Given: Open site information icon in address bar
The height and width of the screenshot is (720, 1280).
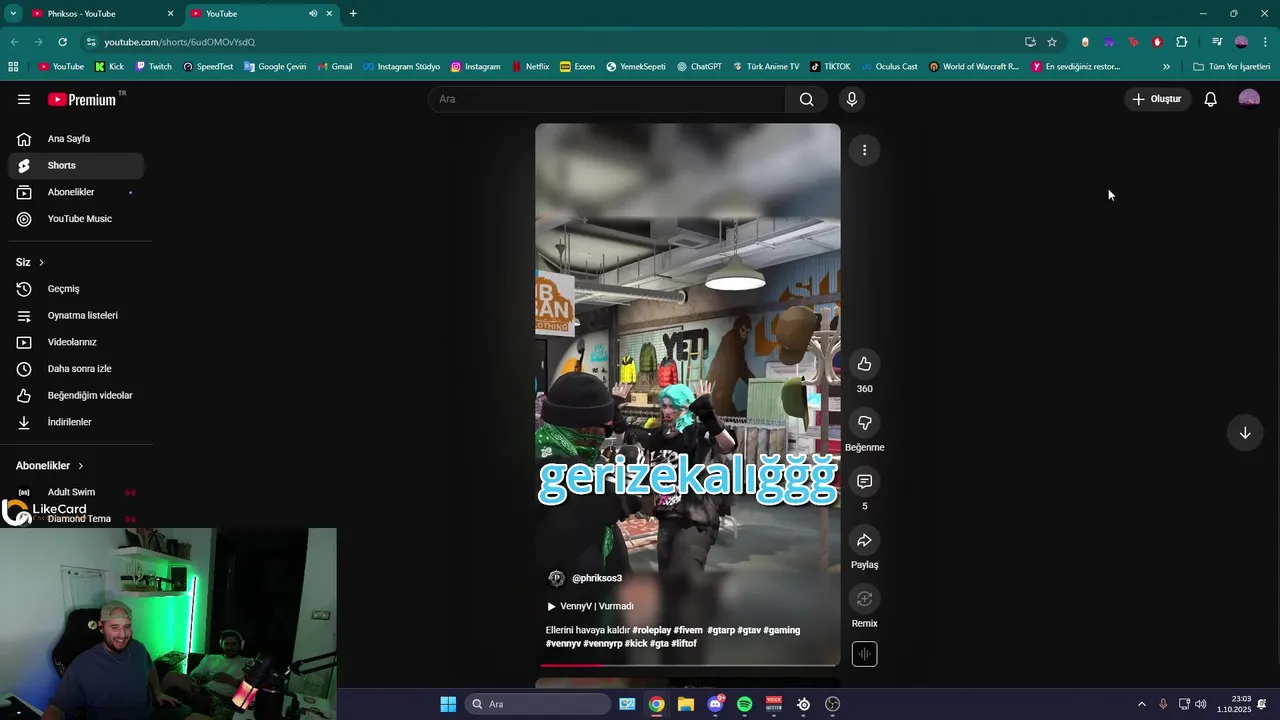Looking at the screenshot, I should [91, 42].
